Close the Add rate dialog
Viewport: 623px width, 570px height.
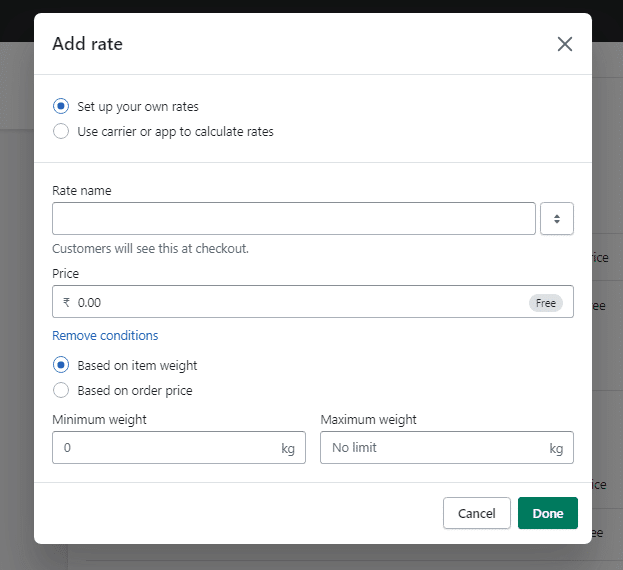tap(565, 44)
